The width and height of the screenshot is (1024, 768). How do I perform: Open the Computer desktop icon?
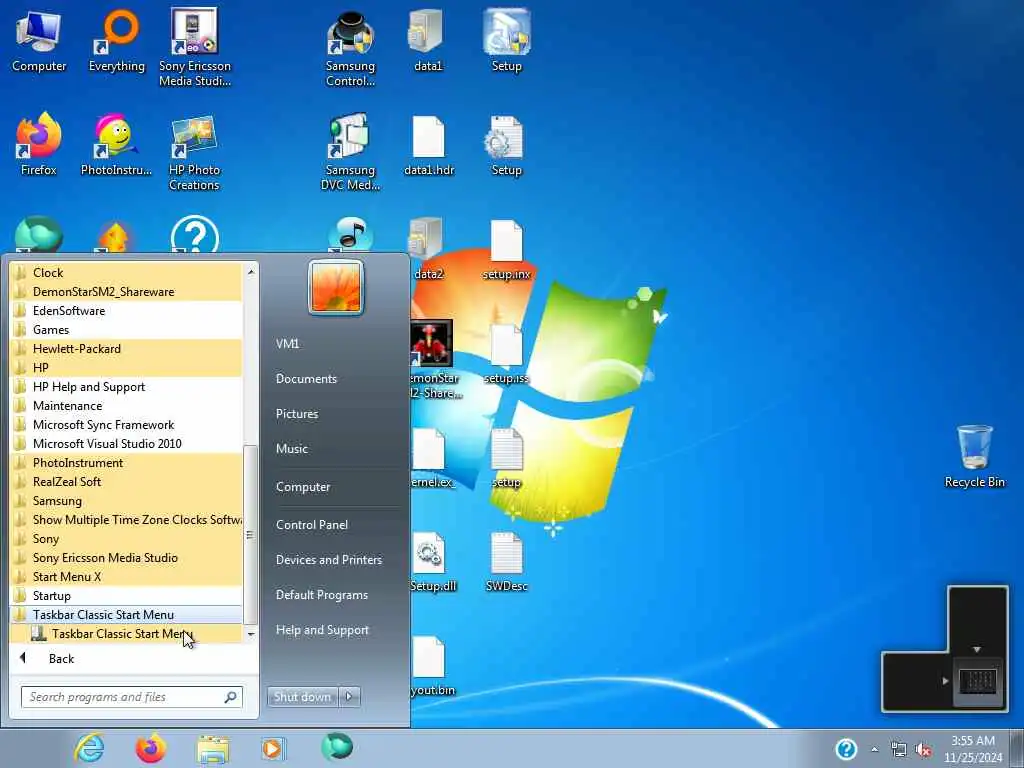click(39, 40)
